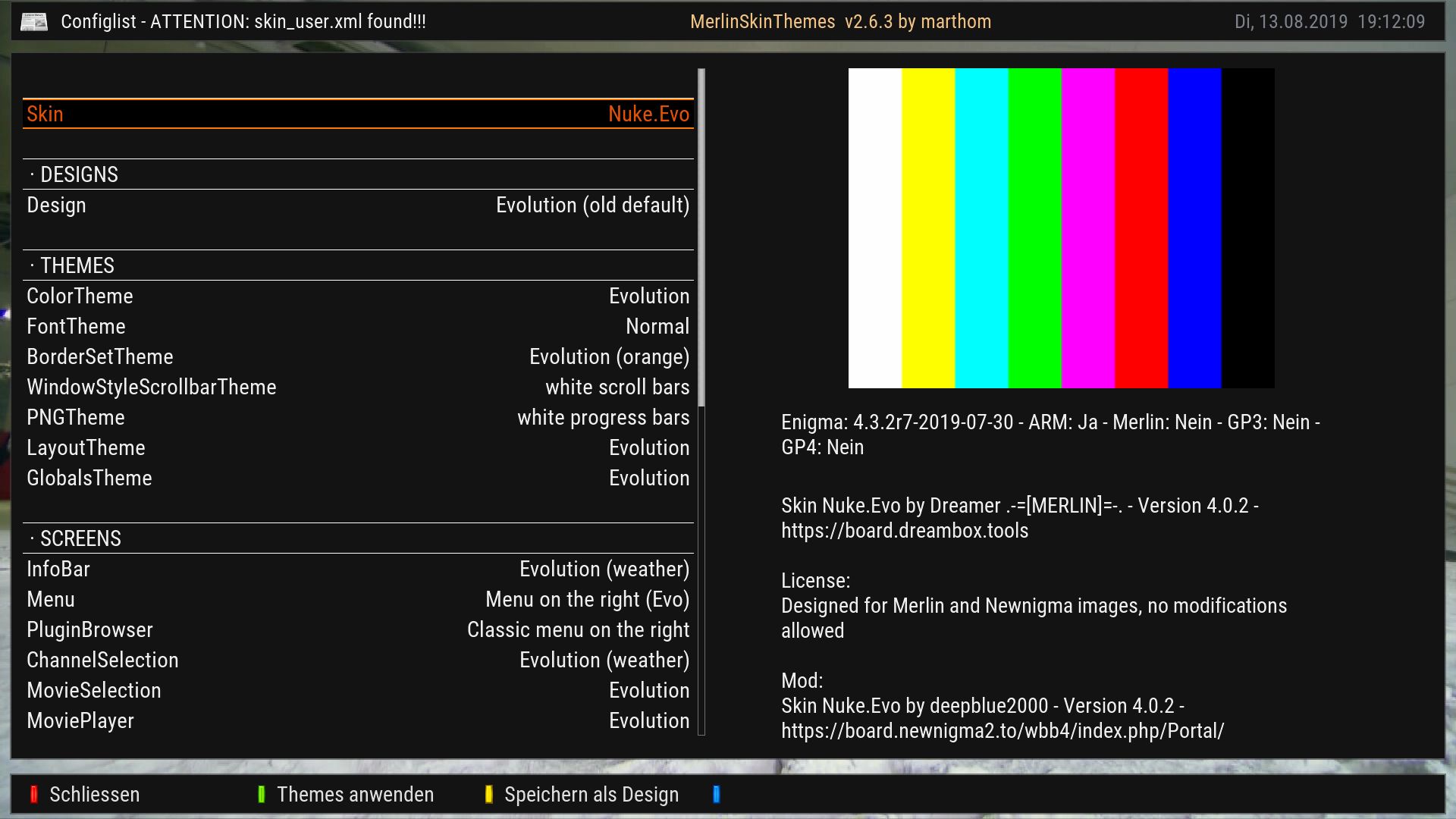Click the Themes anwenden label

pos(355,794)
